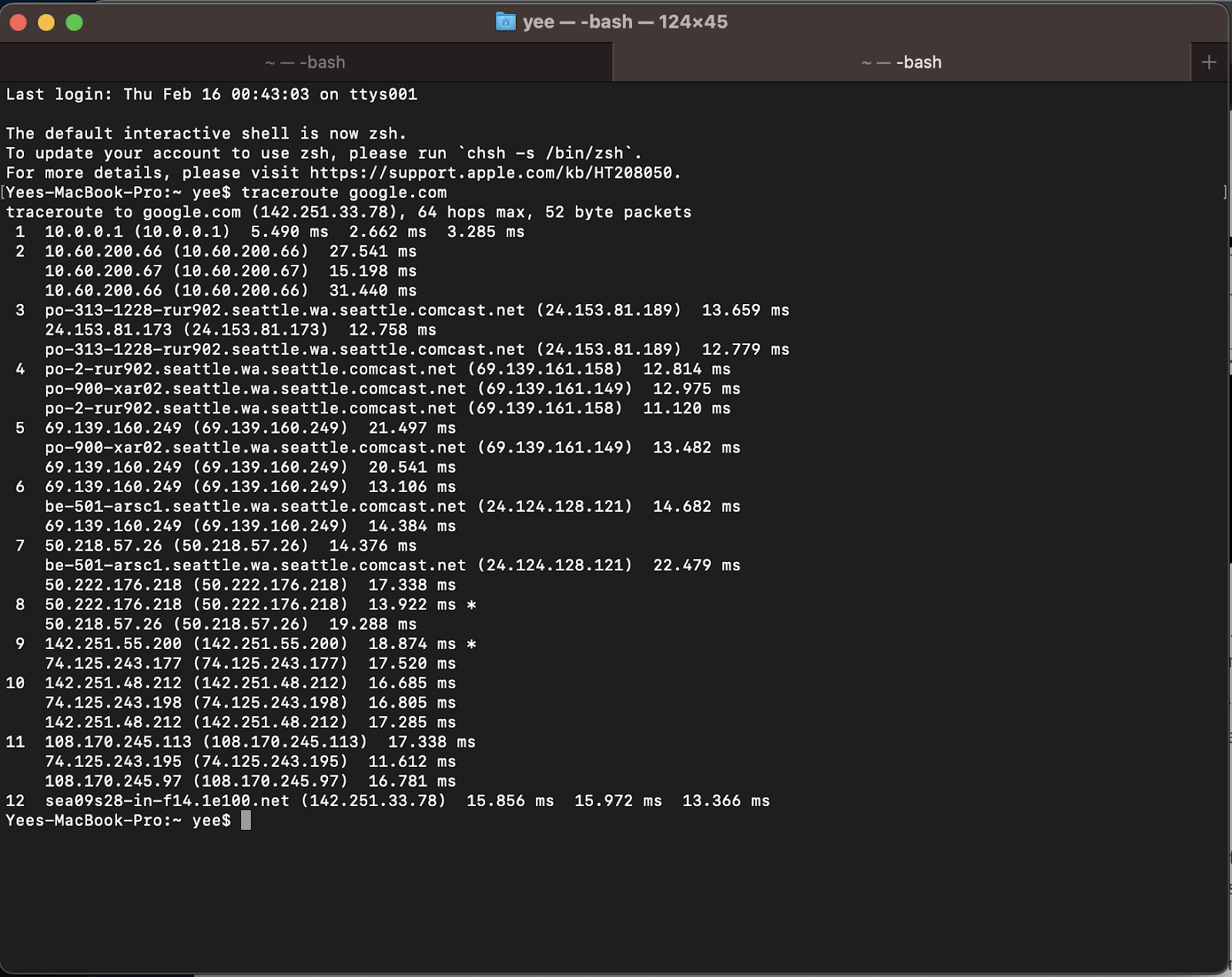1232x977 pixels.
Task: Click the 21.497 ms value on hop 5
Action: click(x=412, y=428)
